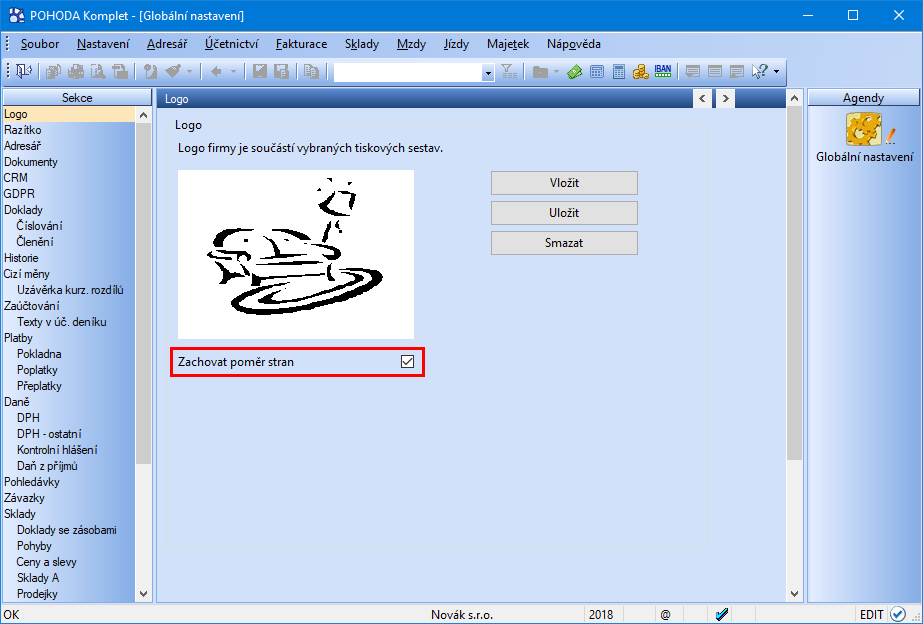The width and height of the screenshot is (923, 624).
Task: Expand the help pointer dropdown arrow
Action: (776, 72)
